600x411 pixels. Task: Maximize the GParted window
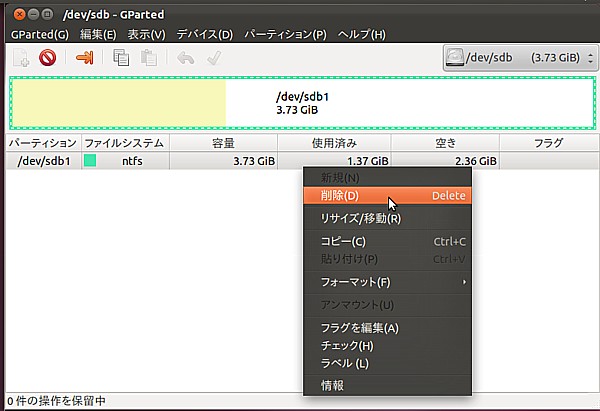(x=47, y=15)
